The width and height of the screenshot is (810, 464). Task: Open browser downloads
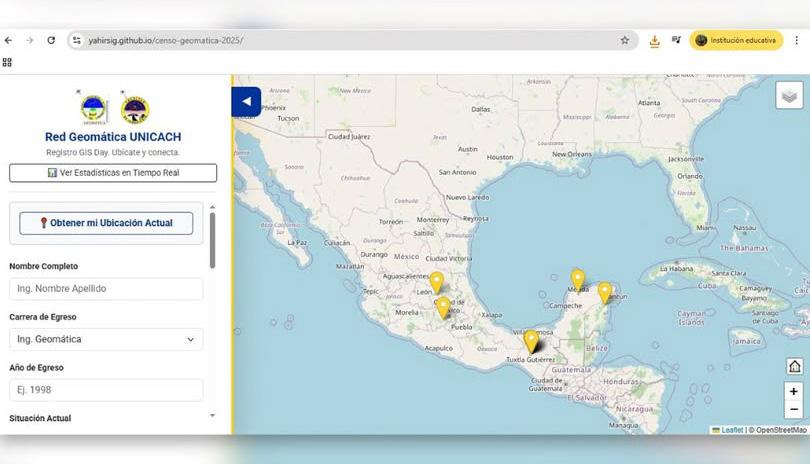(x=655, y=41)
